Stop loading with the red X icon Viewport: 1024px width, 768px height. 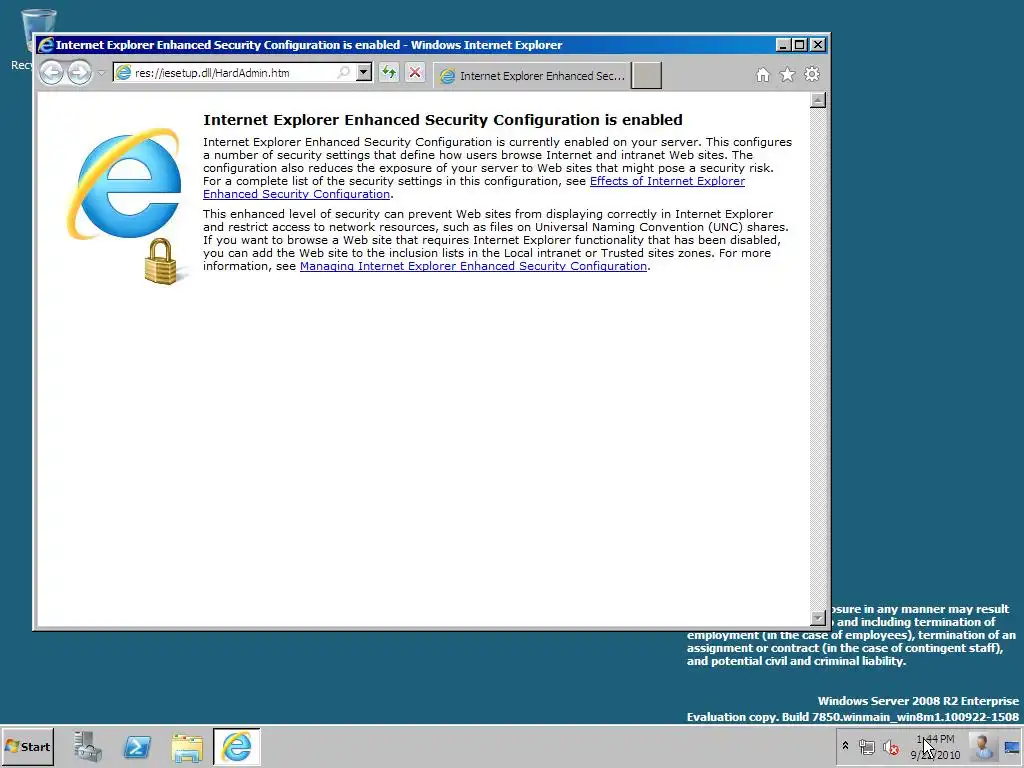(x=415, y=72)
